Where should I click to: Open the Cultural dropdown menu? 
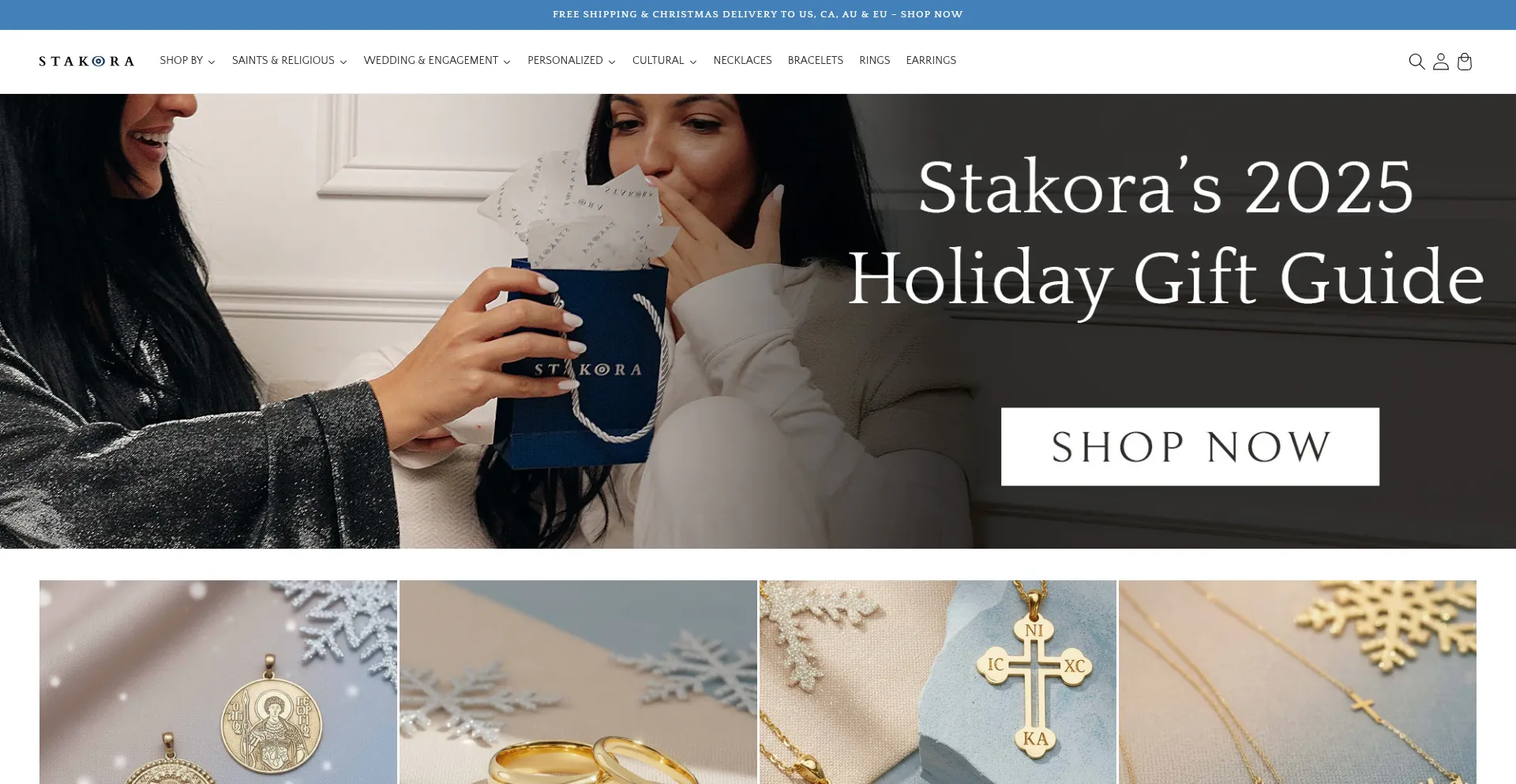[x=665, y=61]
